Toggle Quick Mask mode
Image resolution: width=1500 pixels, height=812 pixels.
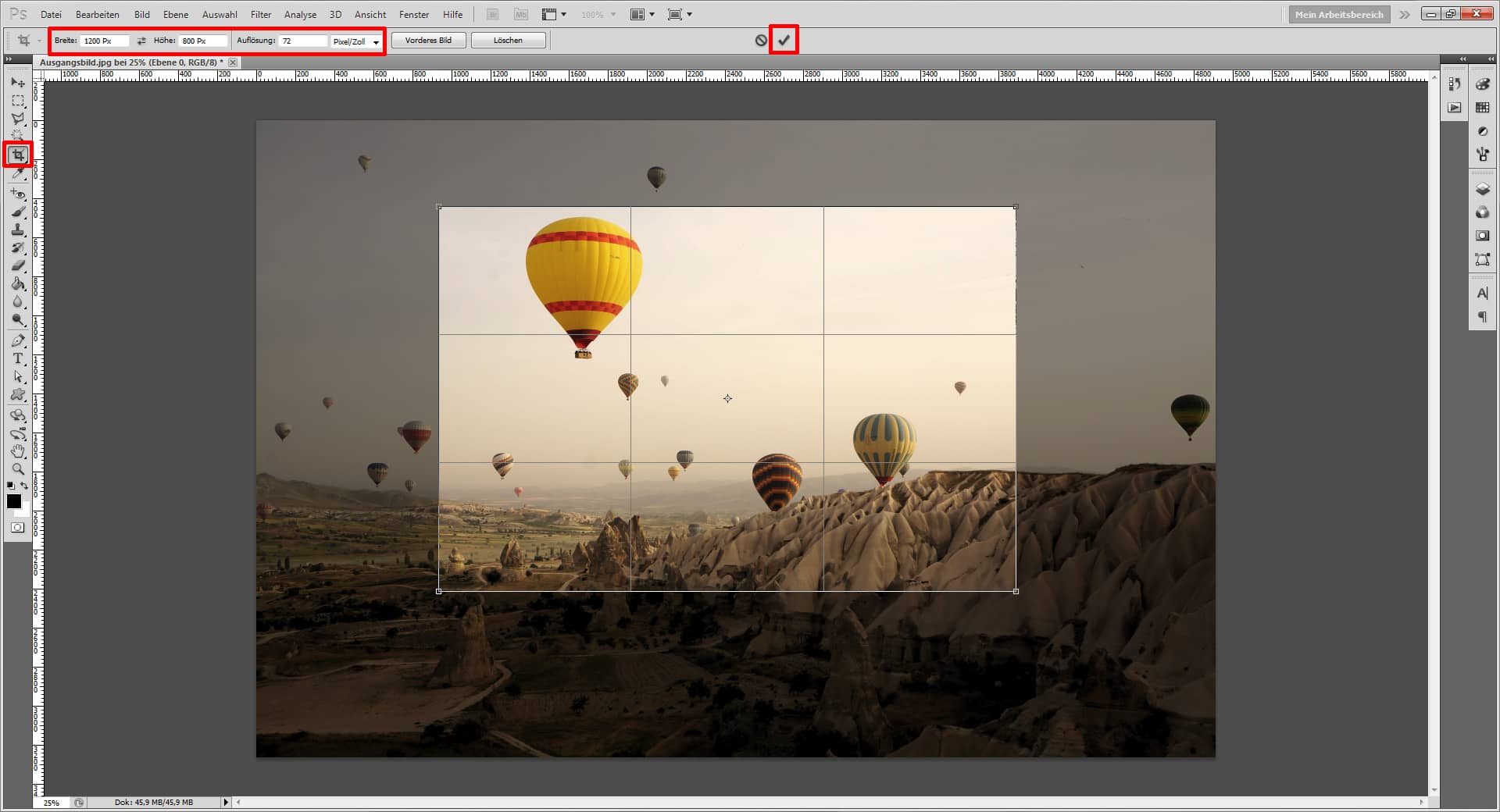17,528
